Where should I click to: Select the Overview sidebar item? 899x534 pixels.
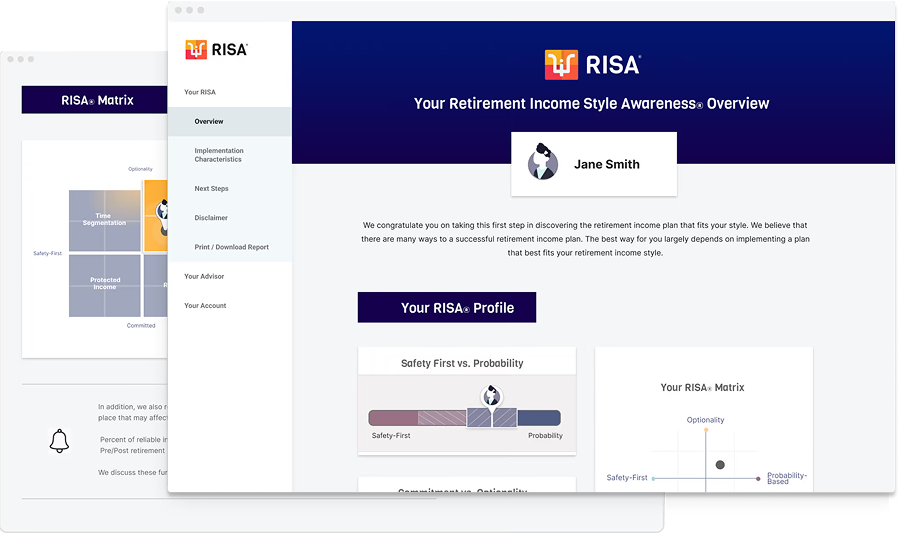click(209, 122)
